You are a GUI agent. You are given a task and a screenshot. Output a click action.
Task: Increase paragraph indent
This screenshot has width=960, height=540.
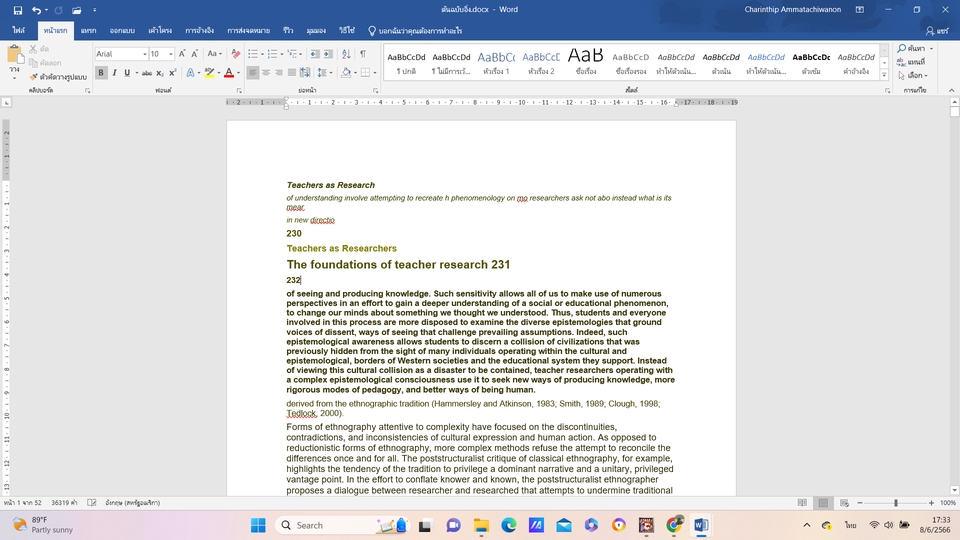click(328, 54)
